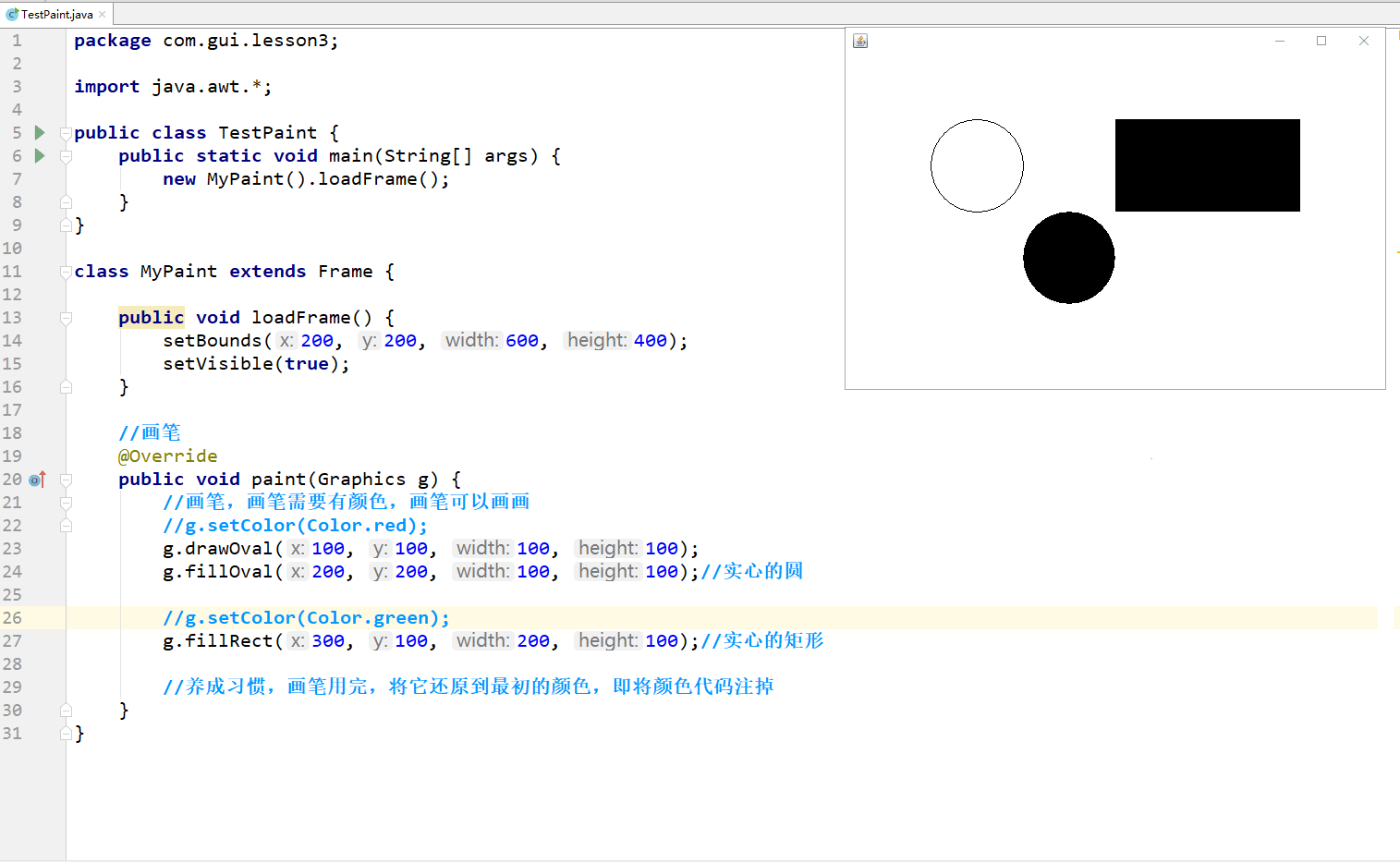The image size is (1400, 863).
Task: Close the TestPaint.java tab
Action: (x=103, y=14)
